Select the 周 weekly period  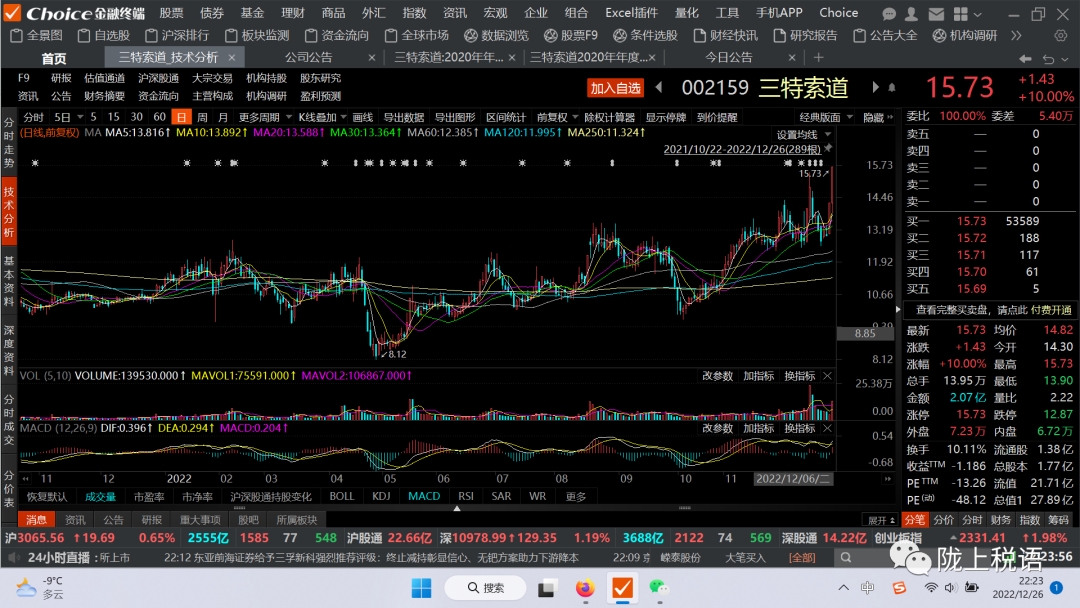202,118
